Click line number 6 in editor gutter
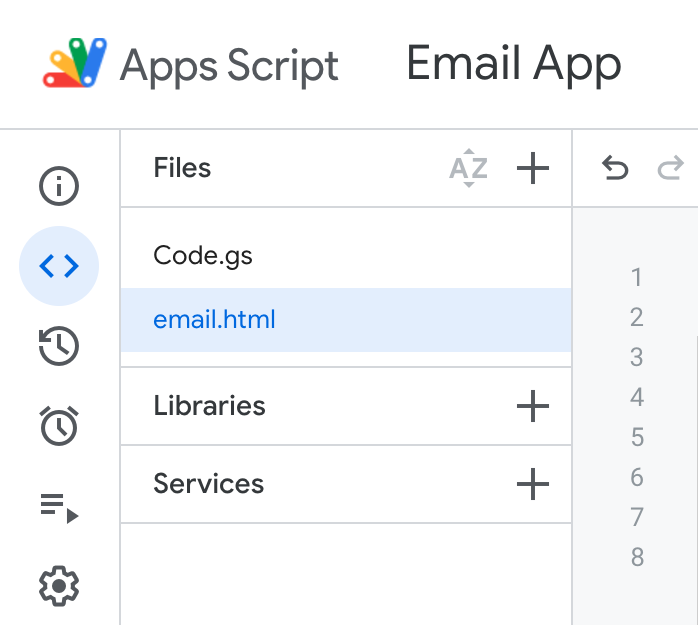 point(637,477)
